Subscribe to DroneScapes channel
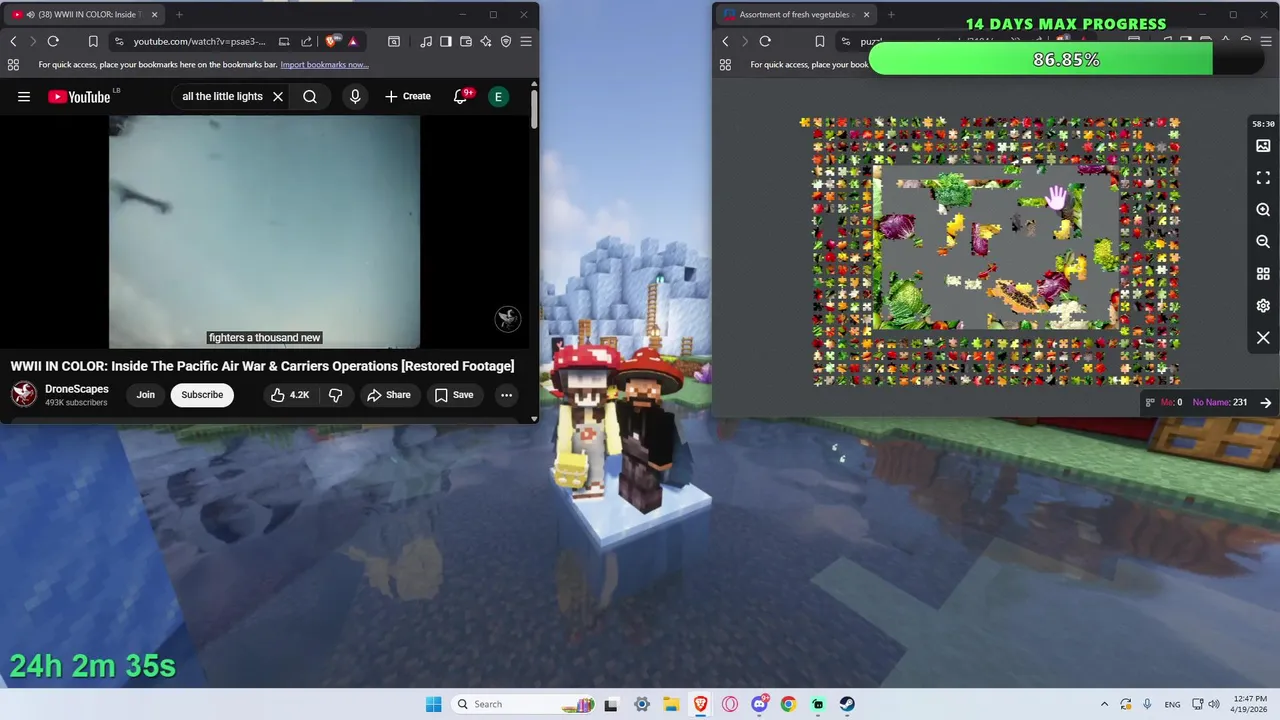1280x720 pixels. pyautogui.click(x=202, y=395)
